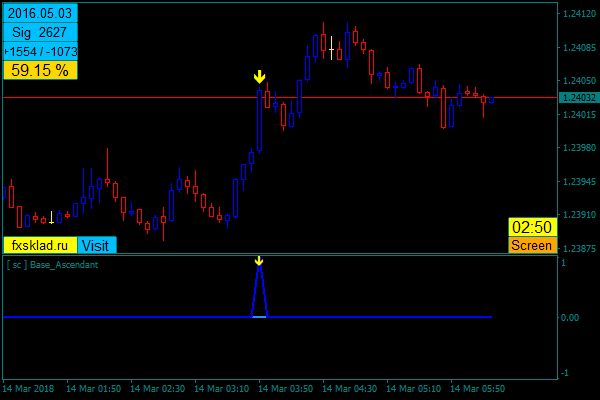This screenshot has height=400, width=600.
Task: Click the 1.24120 price scale value
Action: [579, 14]
